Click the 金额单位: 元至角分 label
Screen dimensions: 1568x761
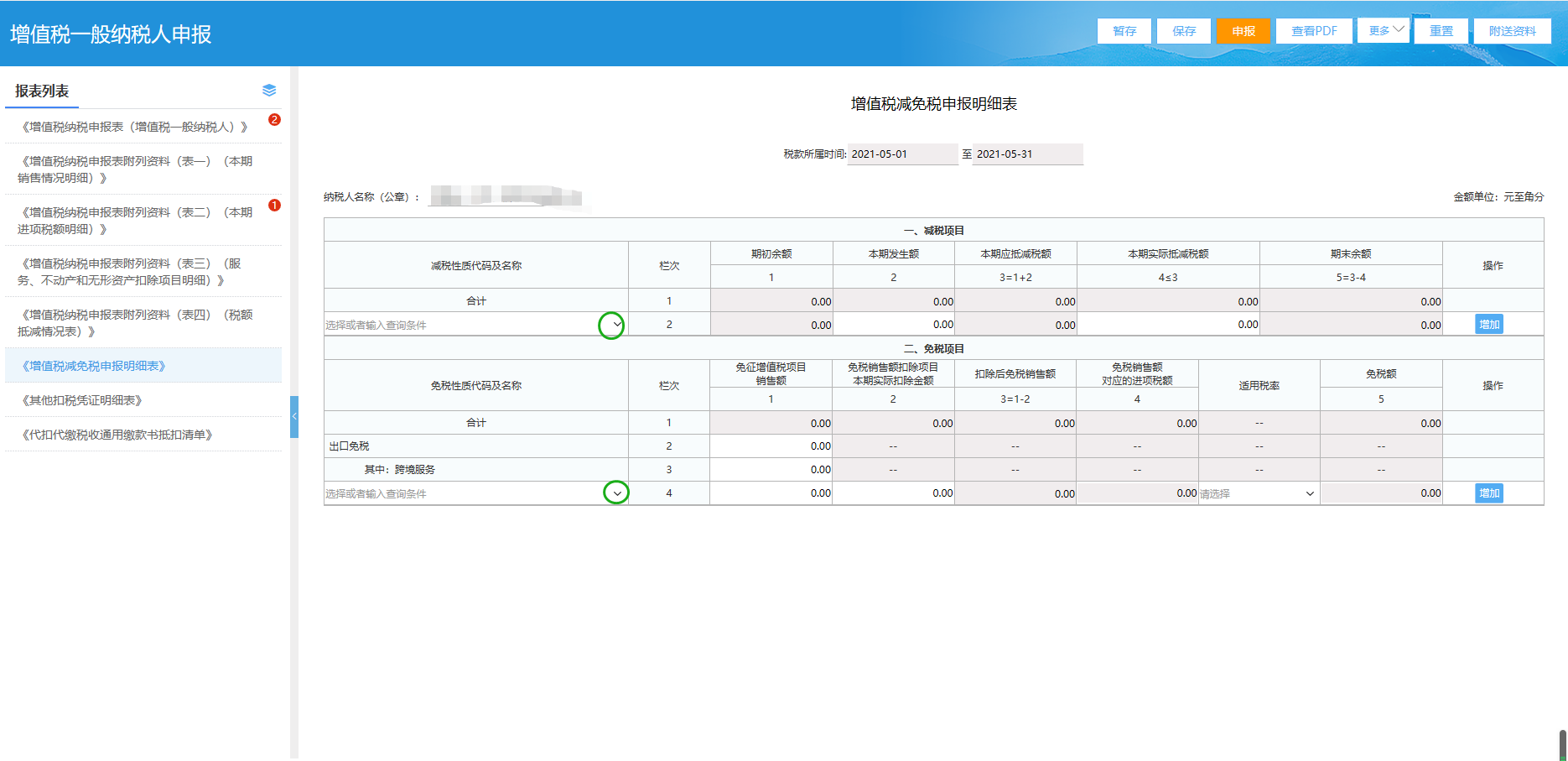point(1498,196)
